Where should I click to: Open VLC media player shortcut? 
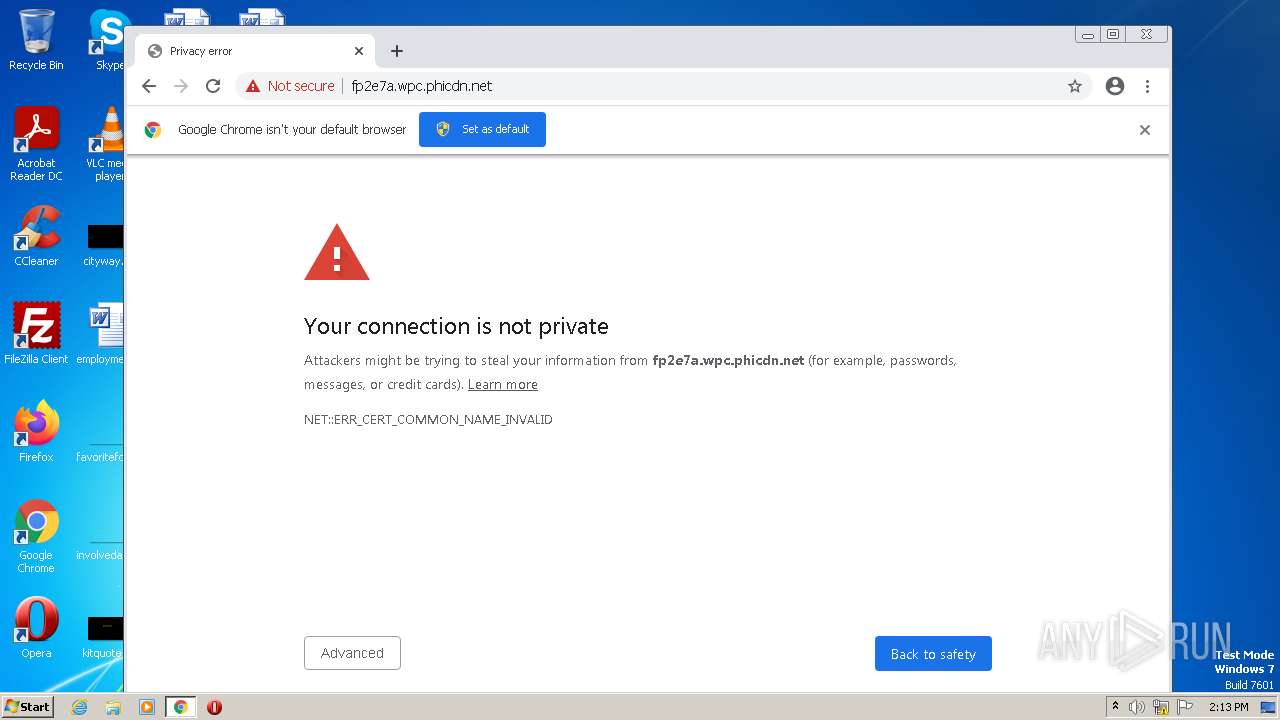[106, 144]
